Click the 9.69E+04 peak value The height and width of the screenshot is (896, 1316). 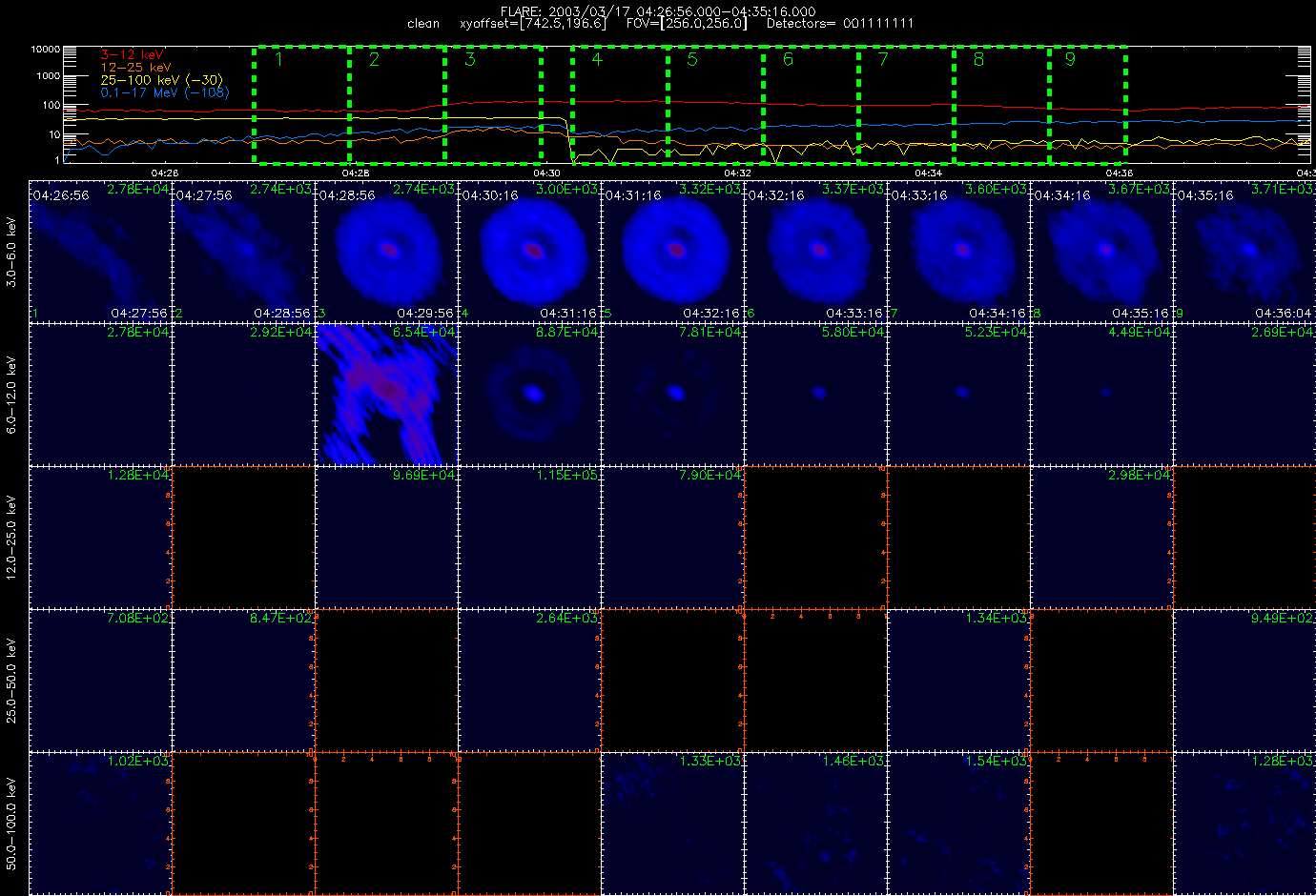424,475
